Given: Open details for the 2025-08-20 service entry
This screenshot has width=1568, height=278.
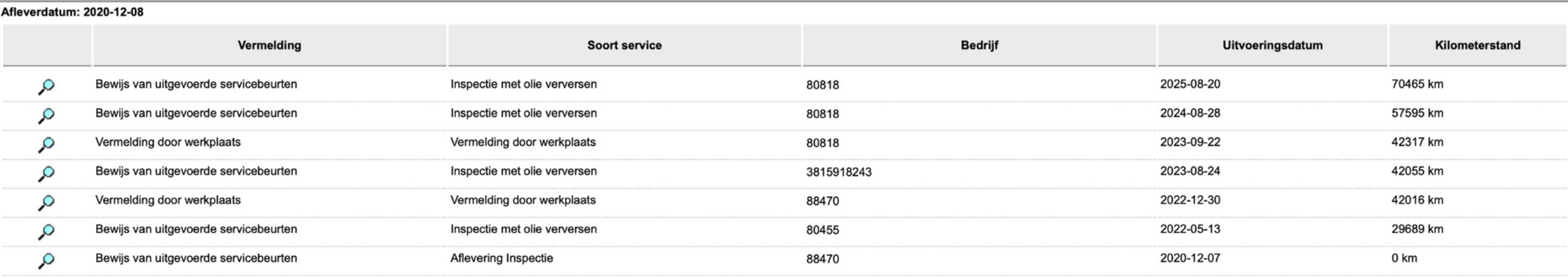Looking at the screenshot, I should (x=46, y=87).
